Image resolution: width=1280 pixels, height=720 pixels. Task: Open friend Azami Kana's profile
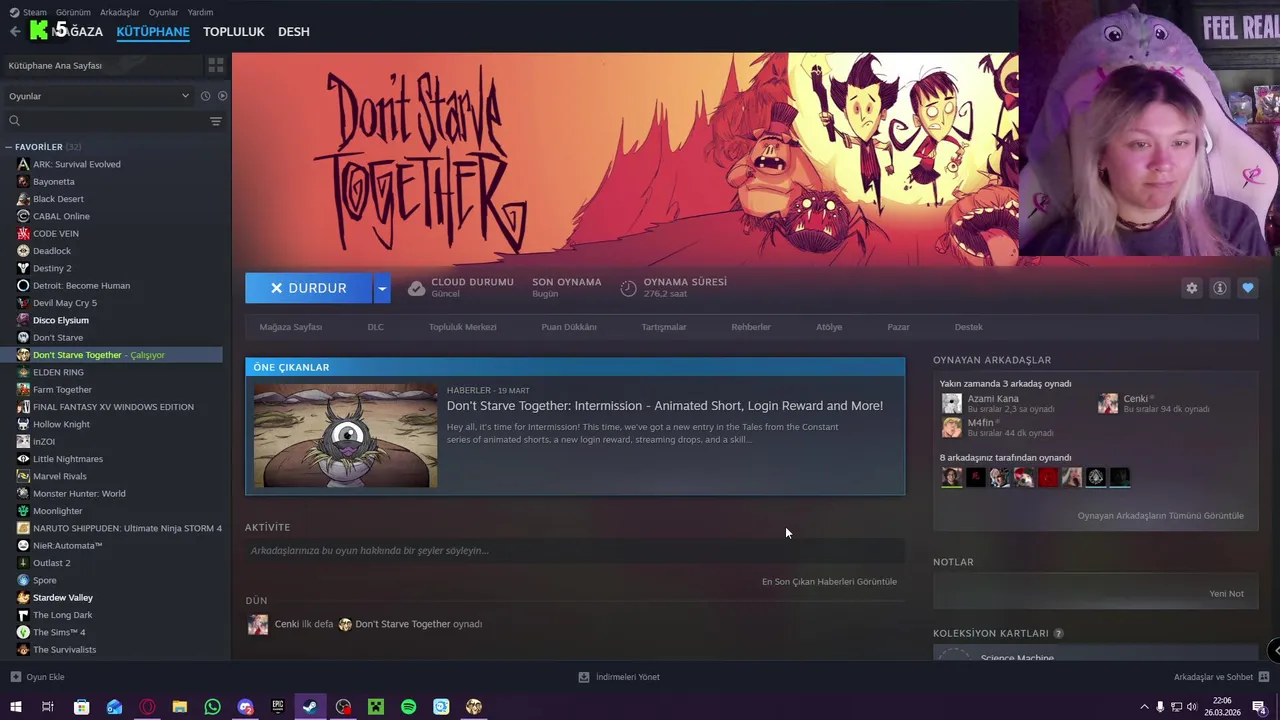[993, 398]
